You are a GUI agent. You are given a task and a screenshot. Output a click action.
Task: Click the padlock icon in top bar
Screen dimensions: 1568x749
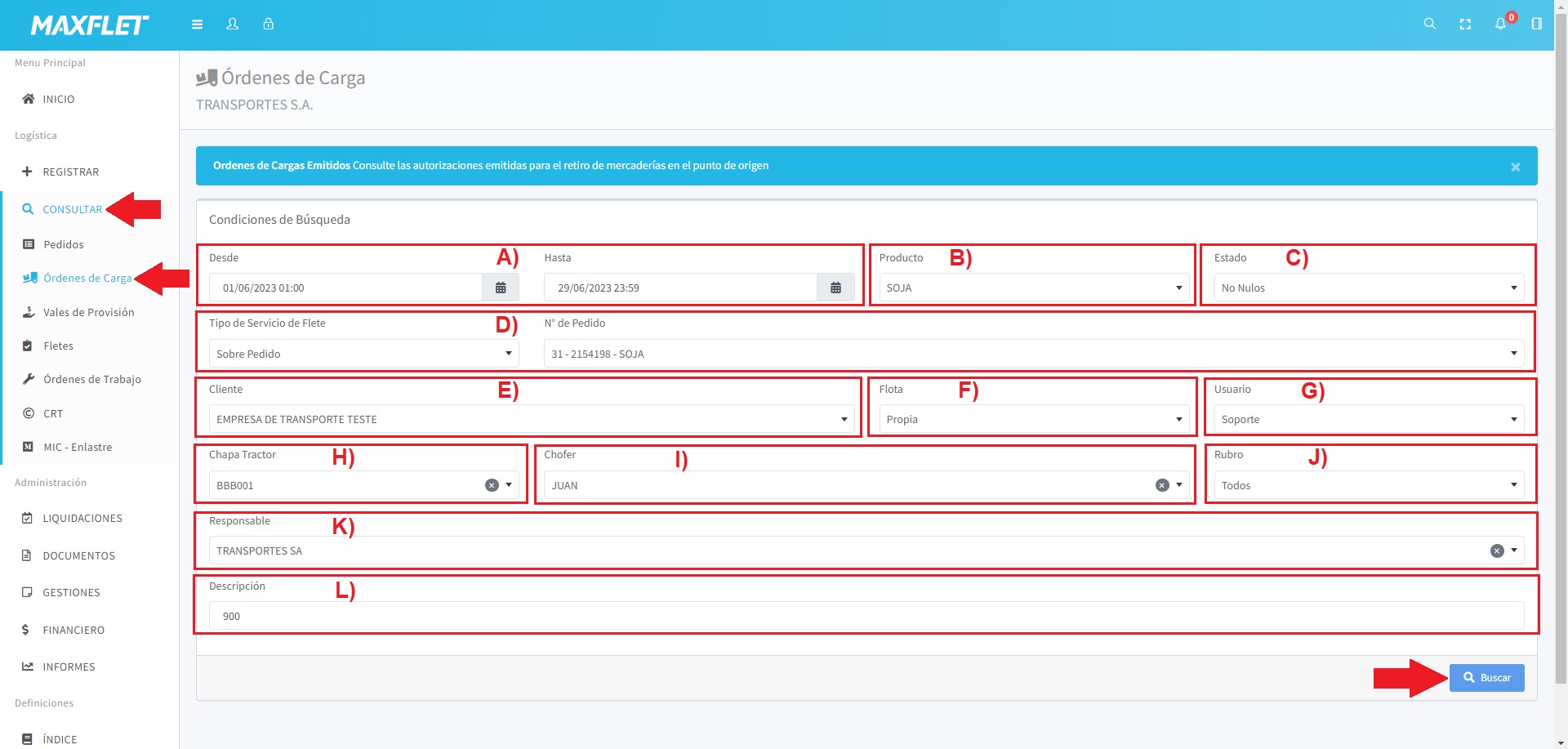tap(268, 25)
